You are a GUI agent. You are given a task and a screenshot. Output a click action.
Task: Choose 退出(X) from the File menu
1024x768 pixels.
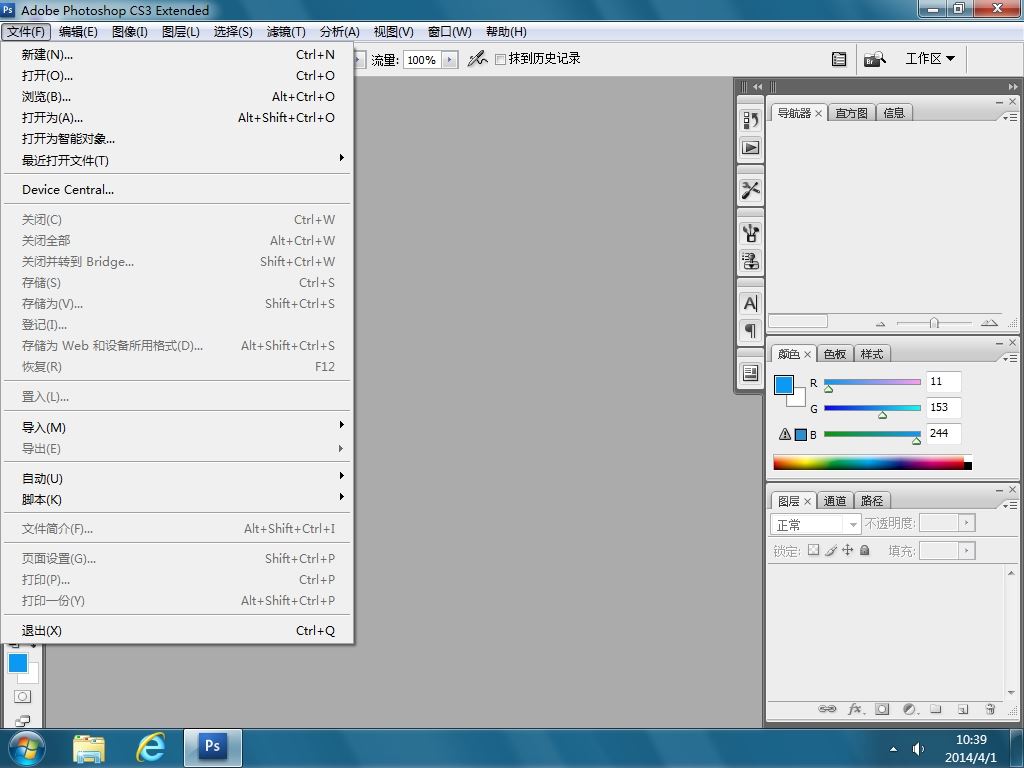[x=178, y=630]
